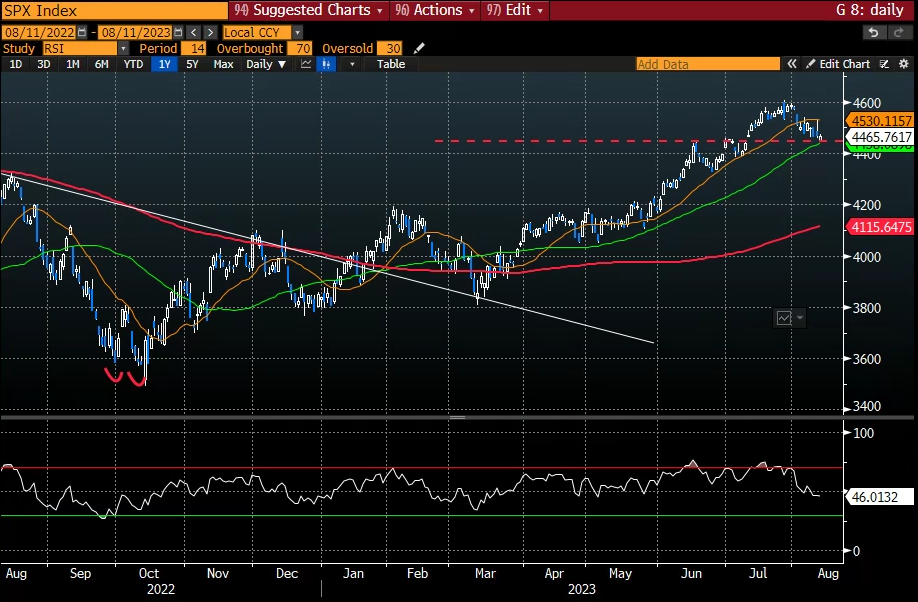Click the 46.0132 RSI value label
Viewport: 918px width, 602px height.
pyautogui.click(x=880, y=497)
